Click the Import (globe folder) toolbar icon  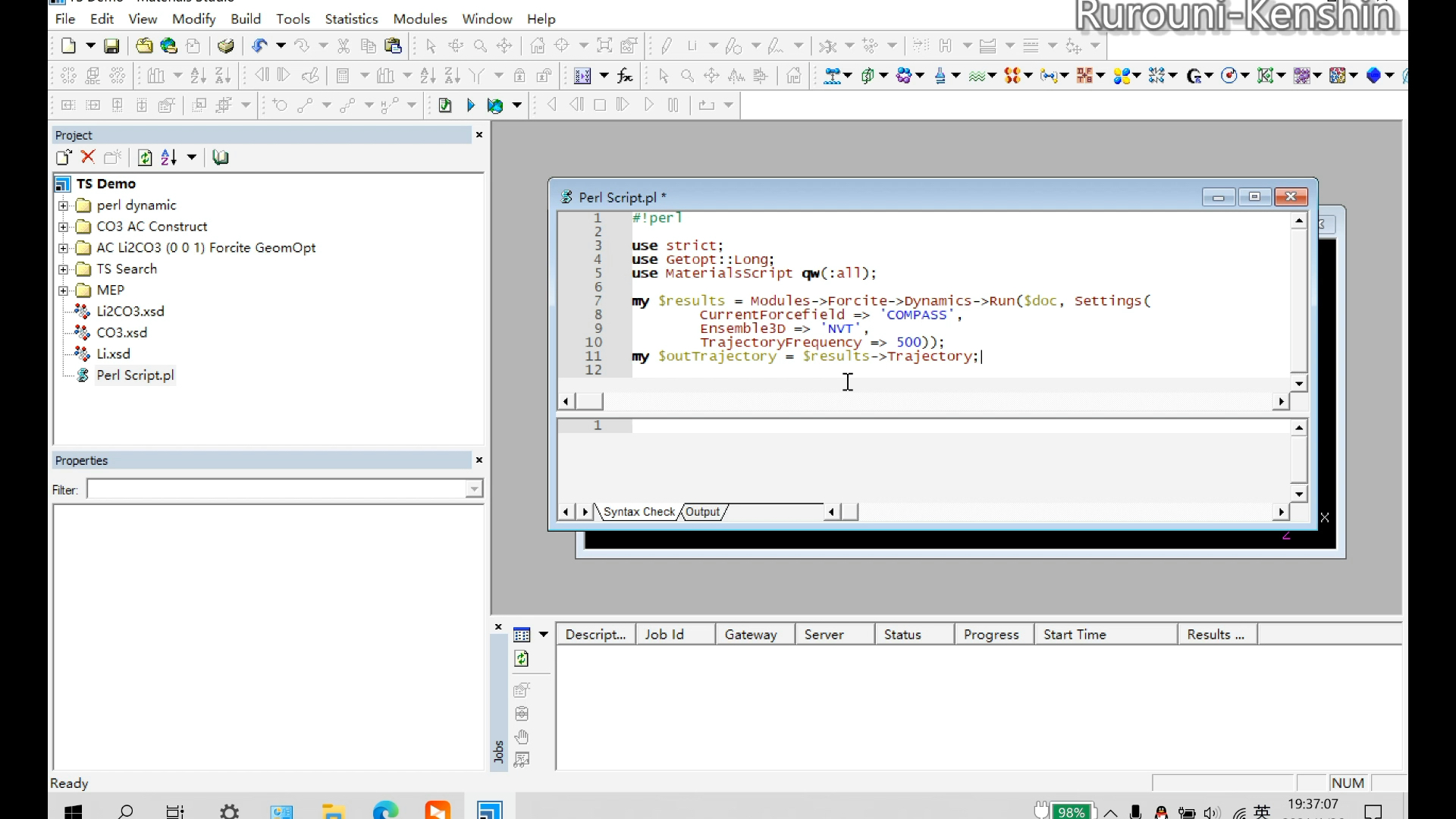(168, 46)
